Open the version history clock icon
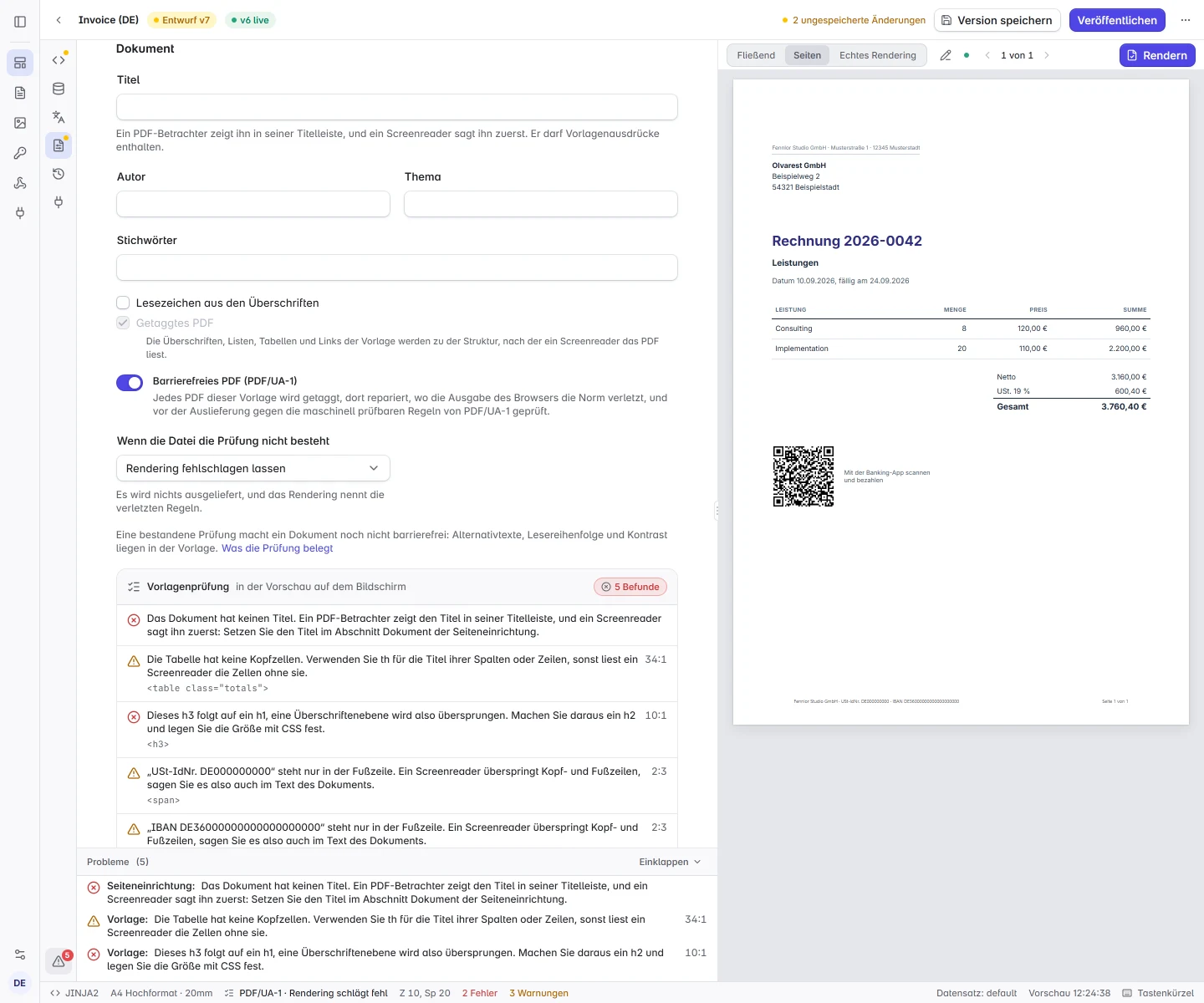 click(x=59, y=174)
